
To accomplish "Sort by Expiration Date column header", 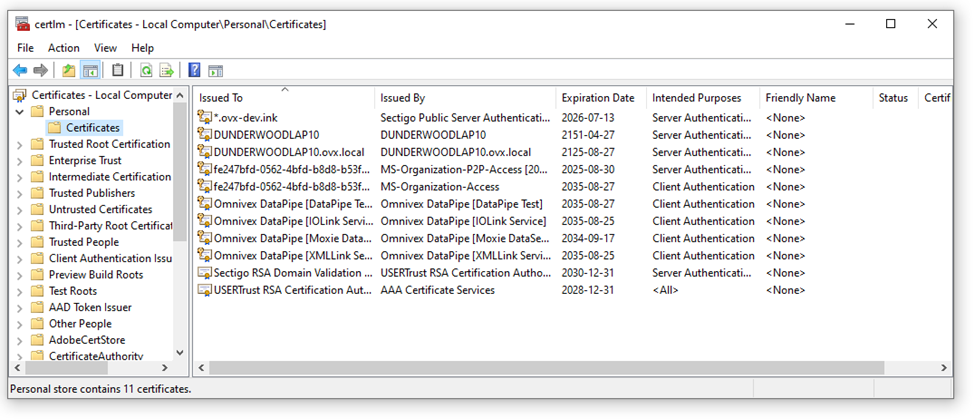I will (x=597, y=98).
